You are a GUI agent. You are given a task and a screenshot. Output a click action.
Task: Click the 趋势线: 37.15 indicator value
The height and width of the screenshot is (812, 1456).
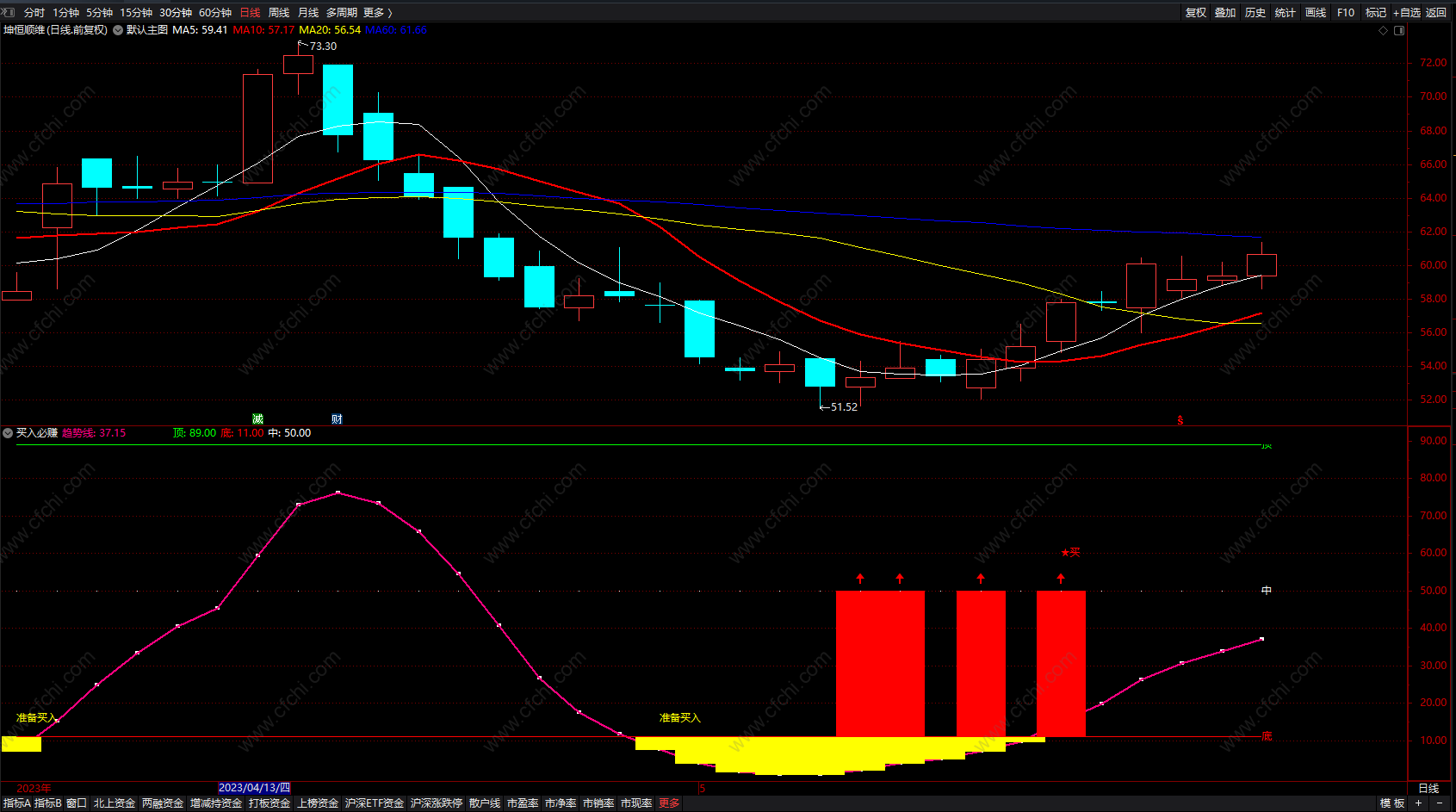coord(94,433)
